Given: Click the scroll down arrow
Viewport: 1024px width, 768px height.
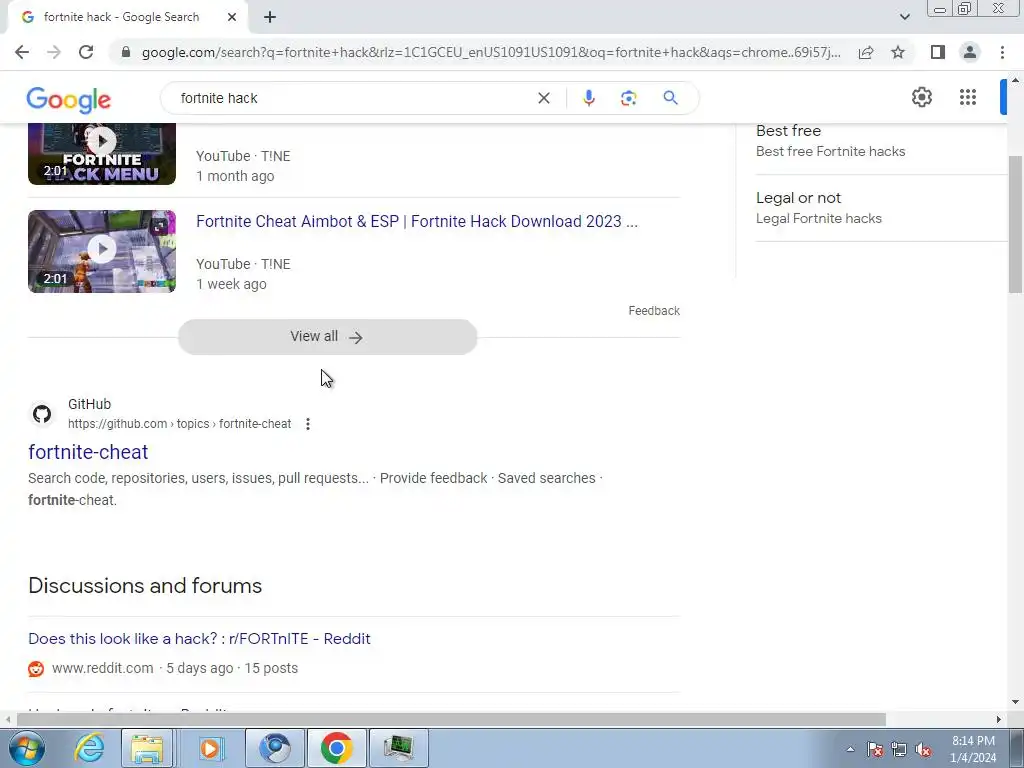Looking at the screenshot, I should tap(1016, 703).
